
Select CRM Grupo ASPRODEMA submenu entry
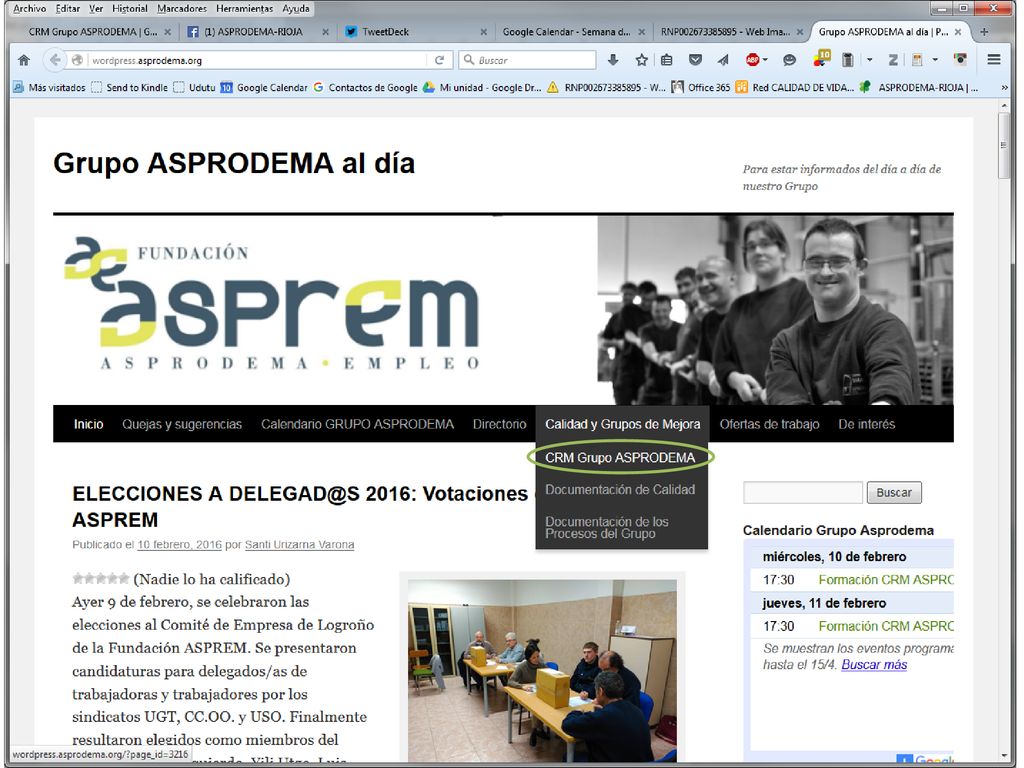point(620,458)
